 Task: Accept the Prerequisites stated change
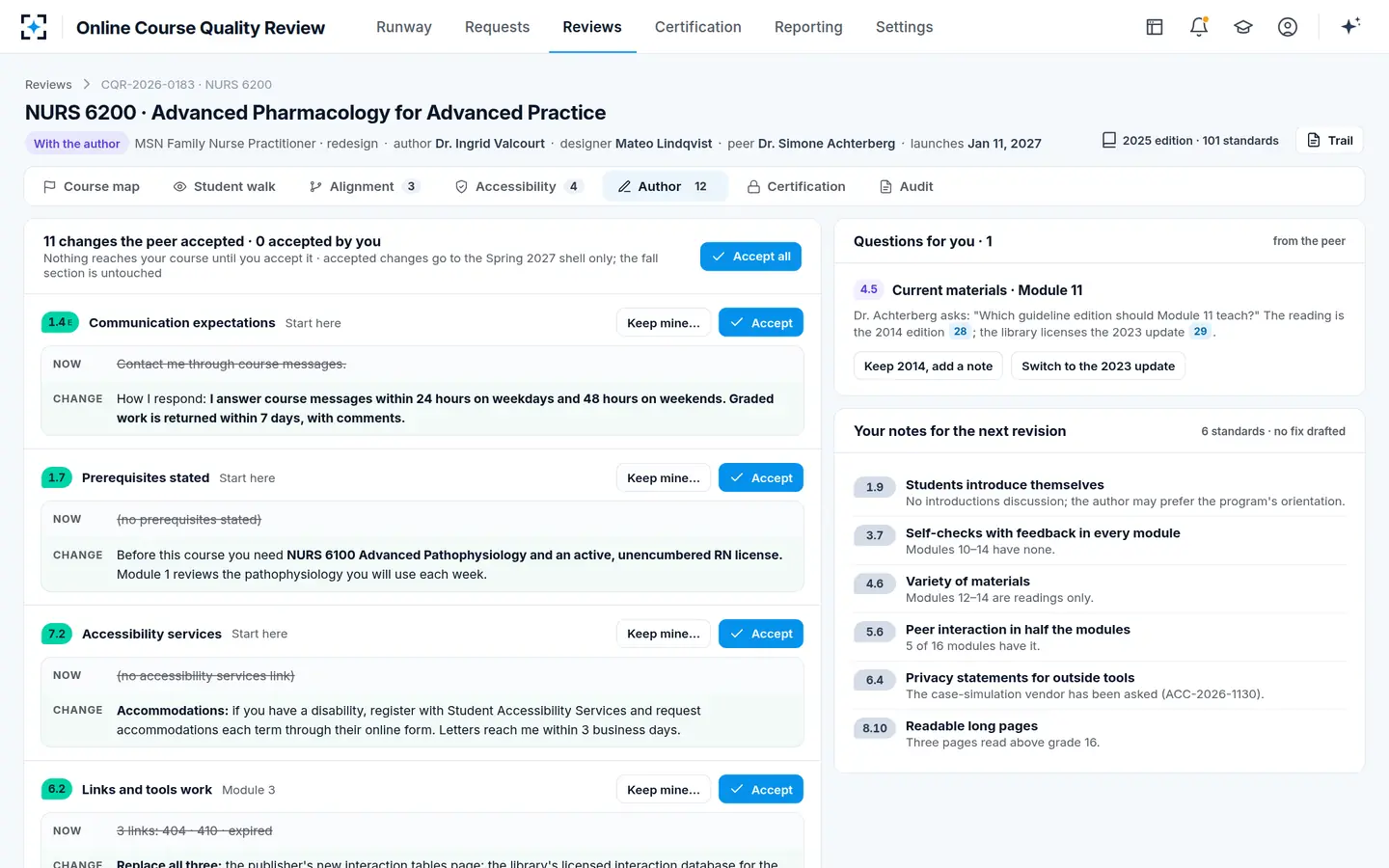(x=761, y=478)
